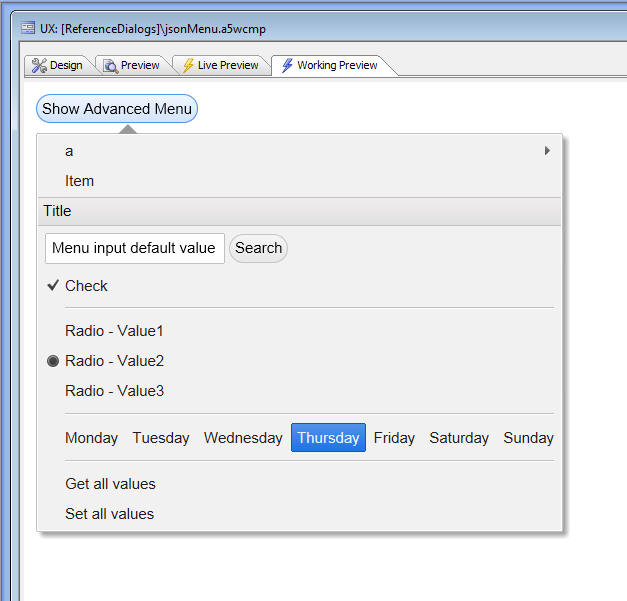Screen dimensions: 627x601
Task: Choose the Item menu entry
Action: tap(299, 181)
